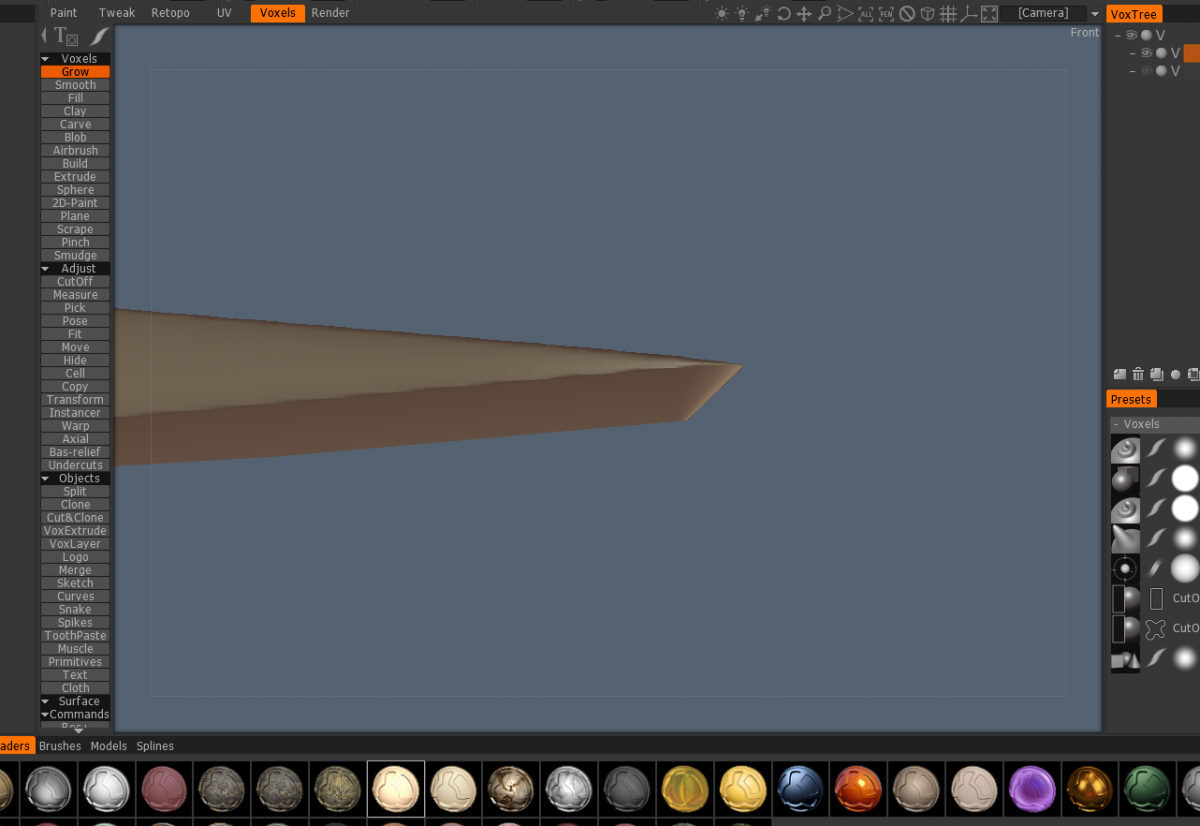Screen dimensions: 1200x826
Task: Select the Smooth voxel tool
Action: coord(75,85)
